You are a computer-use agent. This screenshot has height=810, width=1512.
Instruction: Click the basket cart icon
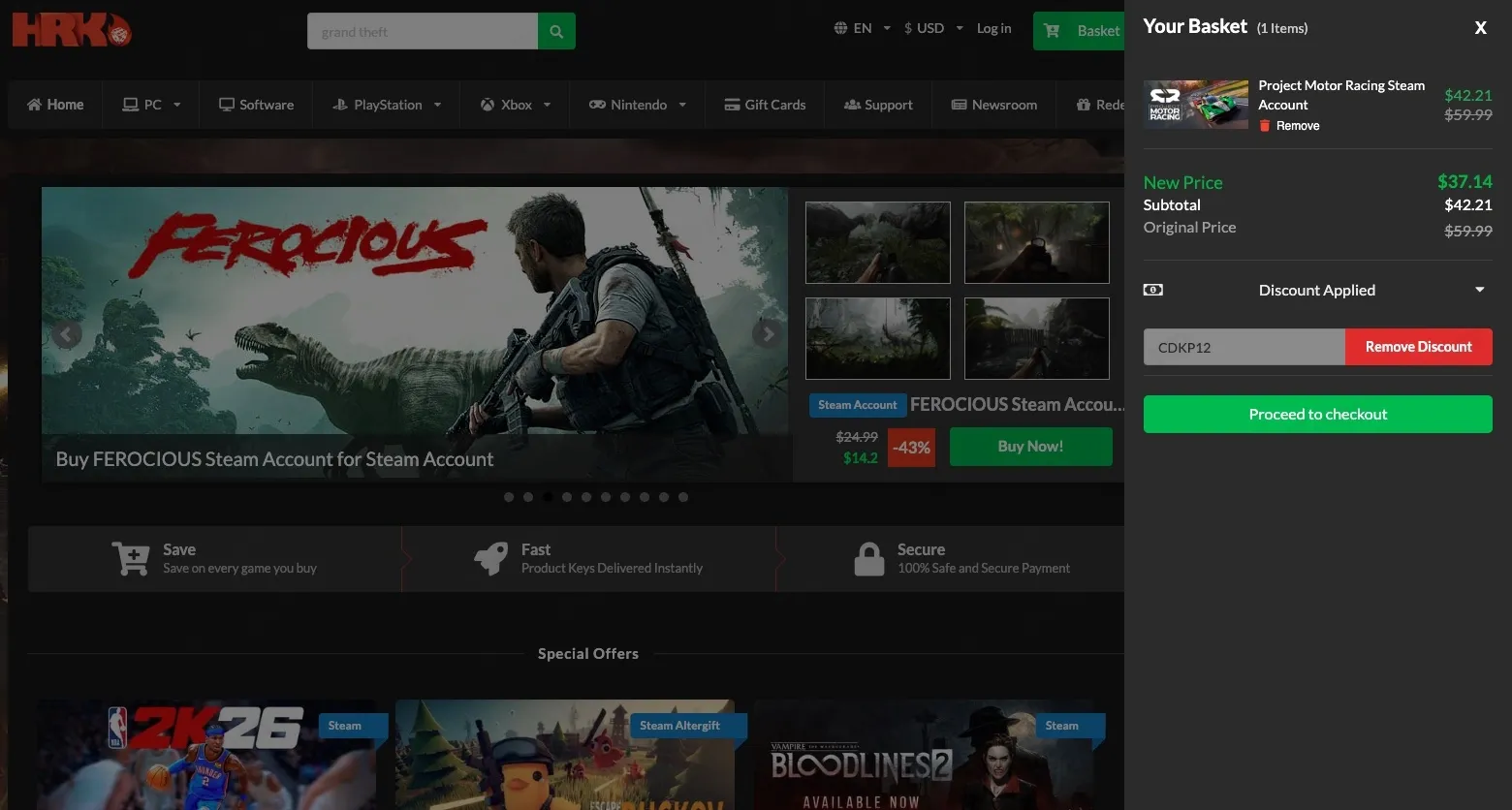(x=1052, y=31)
